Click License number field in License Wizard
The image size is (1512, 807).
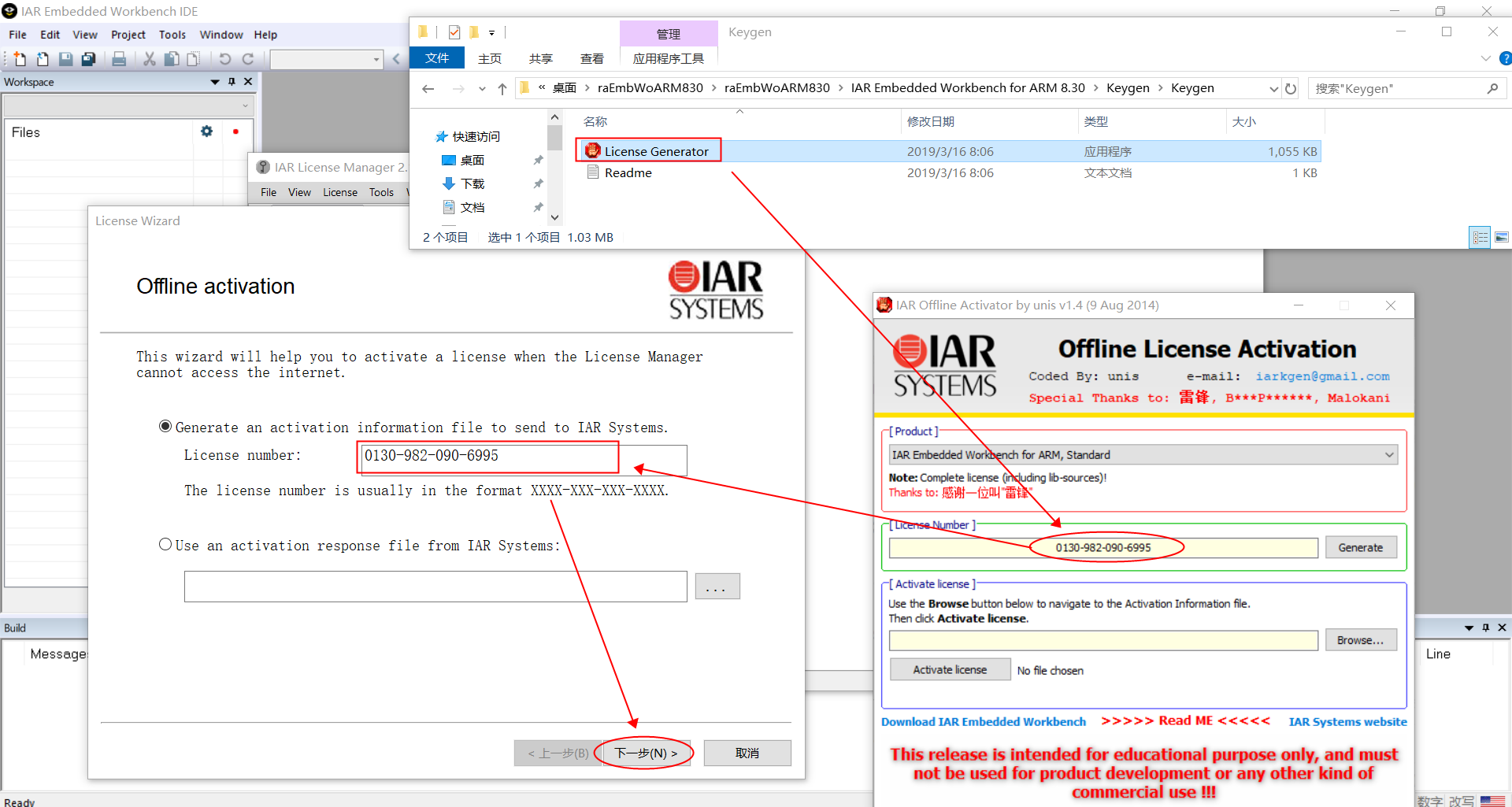(x=522, y=459)
